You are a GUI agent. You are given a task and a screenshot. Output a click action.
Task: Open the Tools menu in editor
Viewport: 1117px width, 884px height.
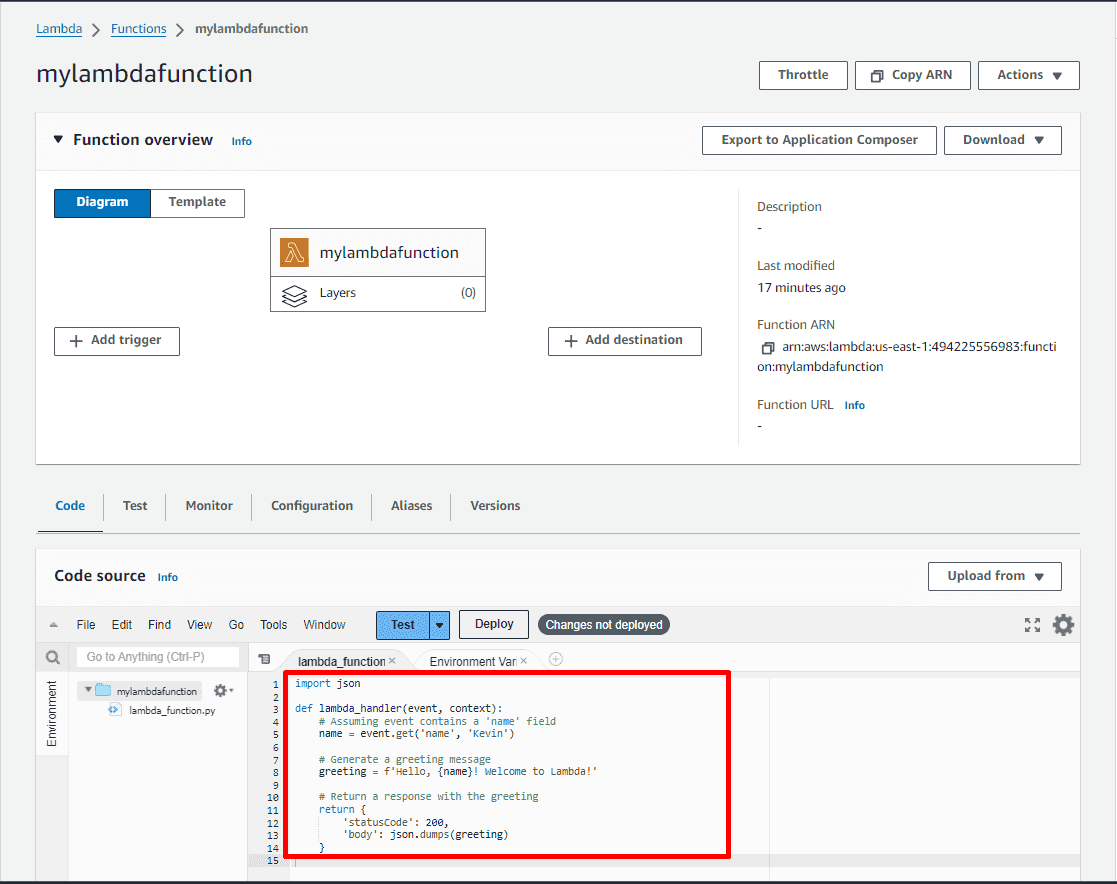[x=274, y=625]
